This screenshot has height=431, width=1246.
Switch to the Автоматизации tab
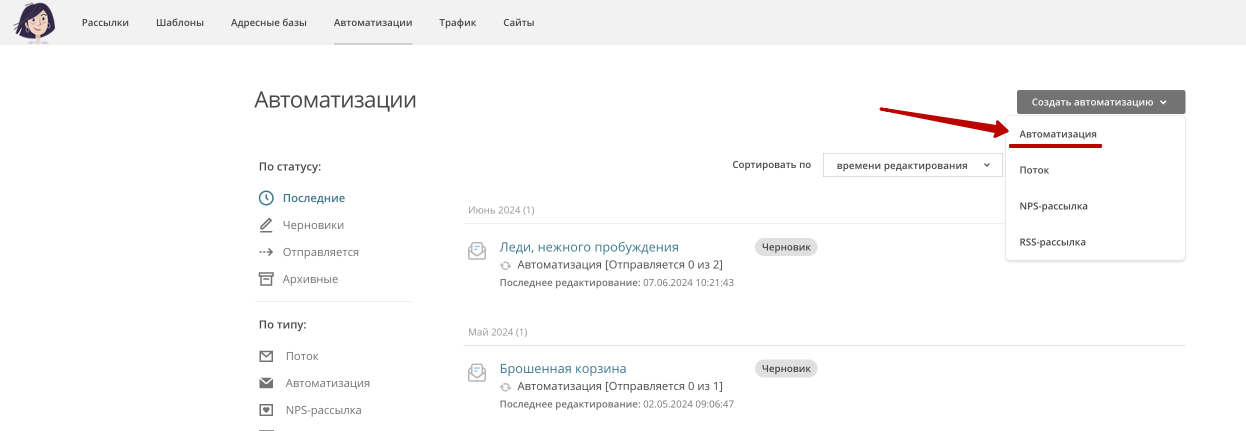(373, 23)
